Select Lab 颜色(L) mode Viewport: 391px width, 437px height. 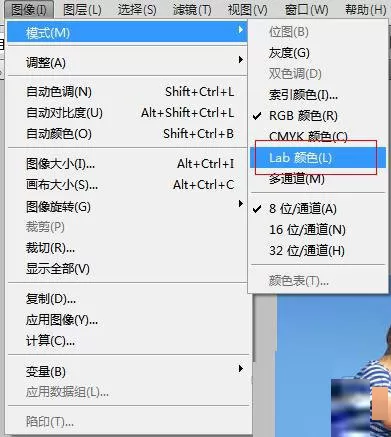point(318,157)
